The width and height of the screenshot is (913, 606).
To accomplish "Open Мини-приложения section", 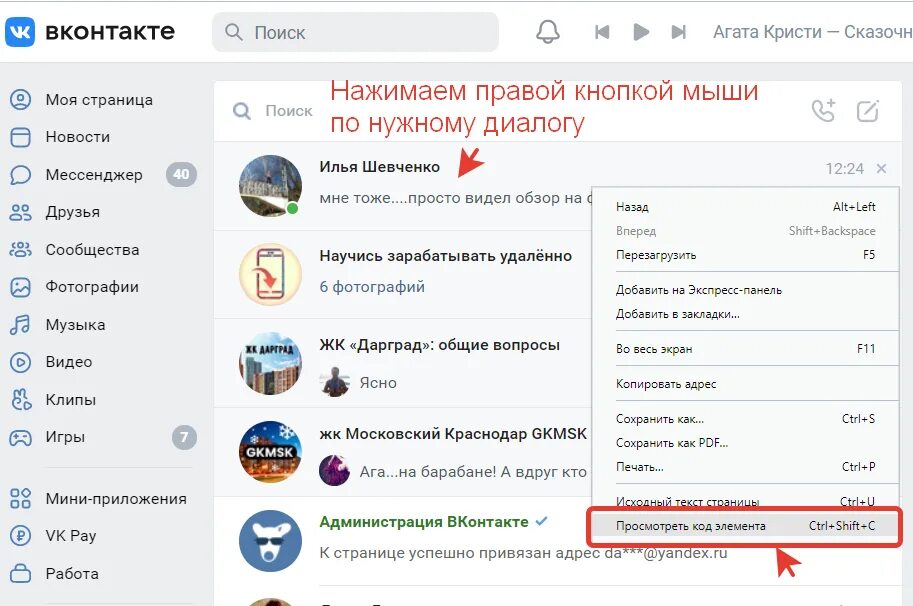I will coord(116,499).
